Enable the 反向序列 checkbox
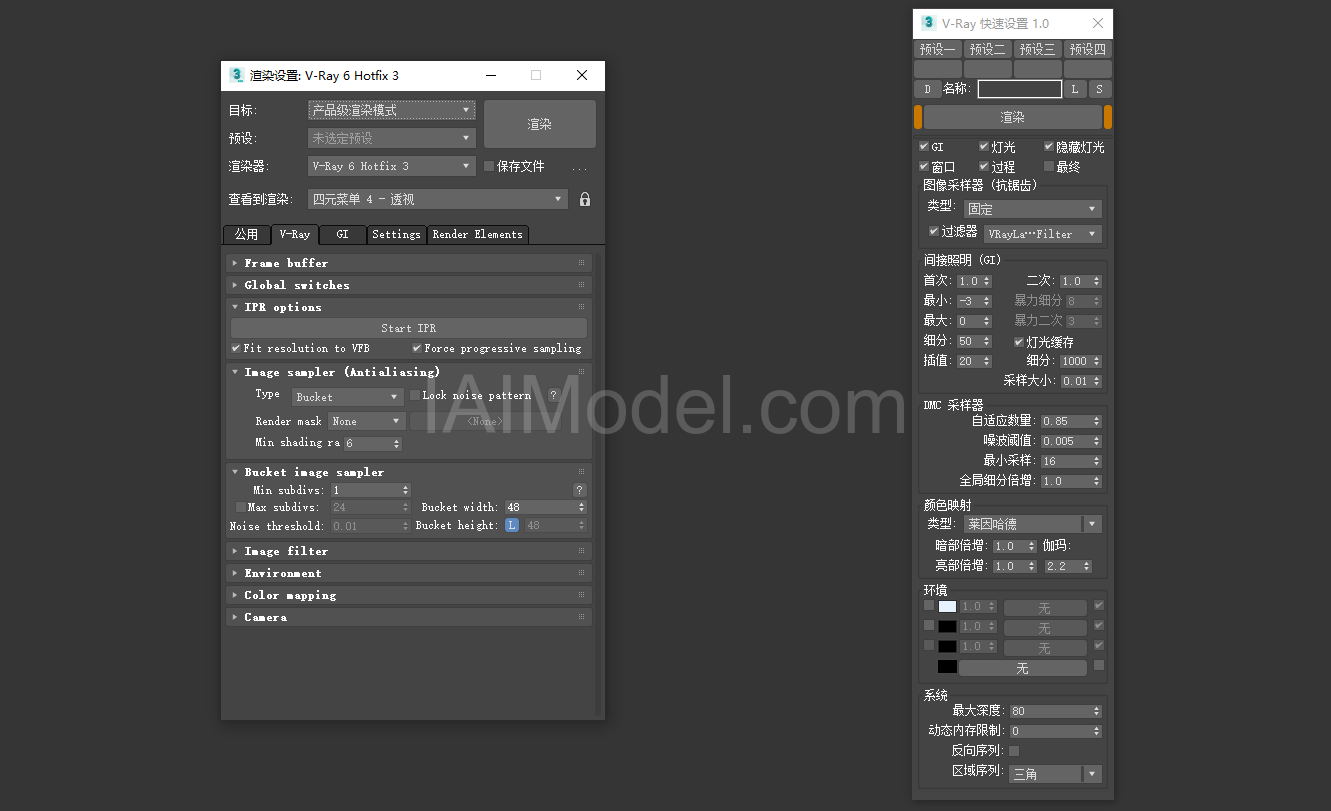The image size is (1331, 811). [1014, 750]
